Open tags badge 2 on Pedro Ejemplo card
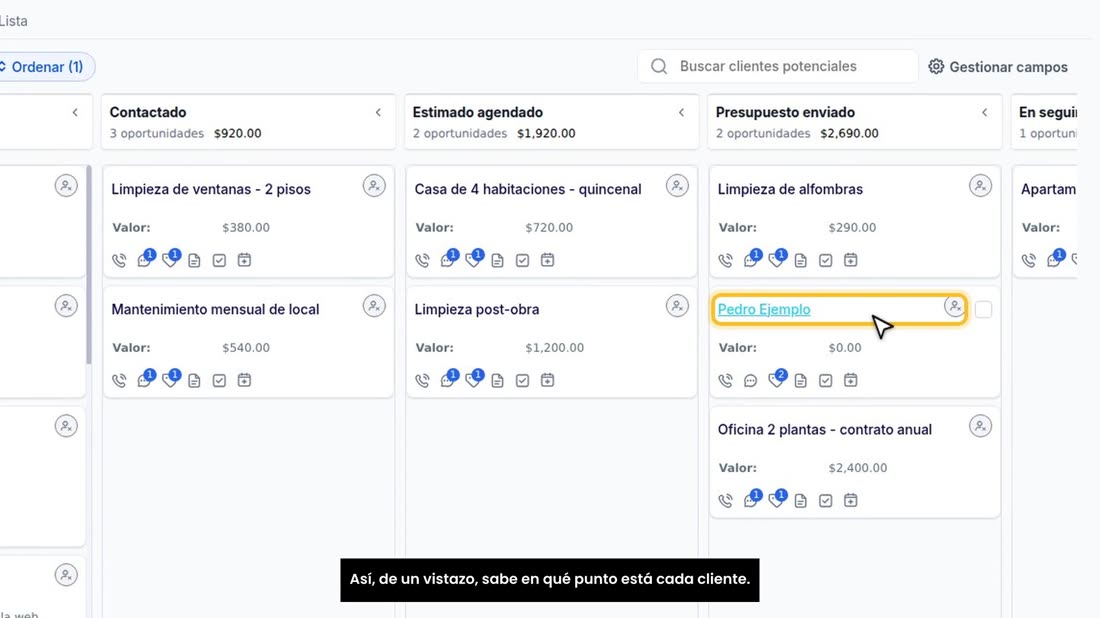The width and height of the screenshot is (1100, 618). [x=776, y=379]
